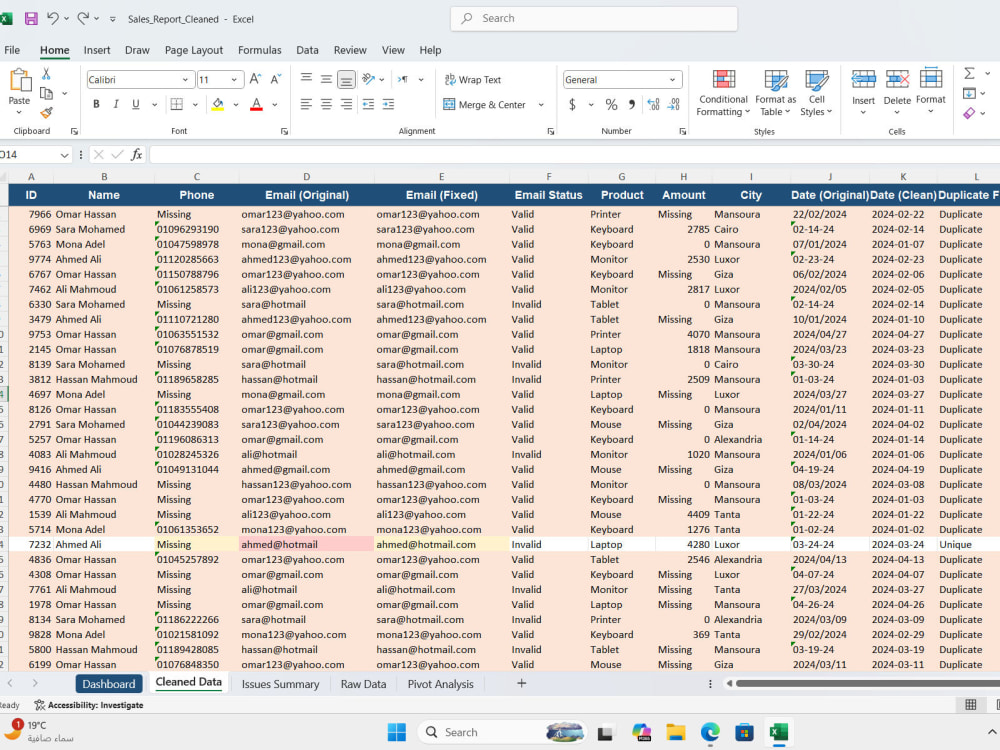Viewport: 1000px width, 750px height.
Task: Expand the Merge & Center dropdown arrow
Action: click(541, 105)
